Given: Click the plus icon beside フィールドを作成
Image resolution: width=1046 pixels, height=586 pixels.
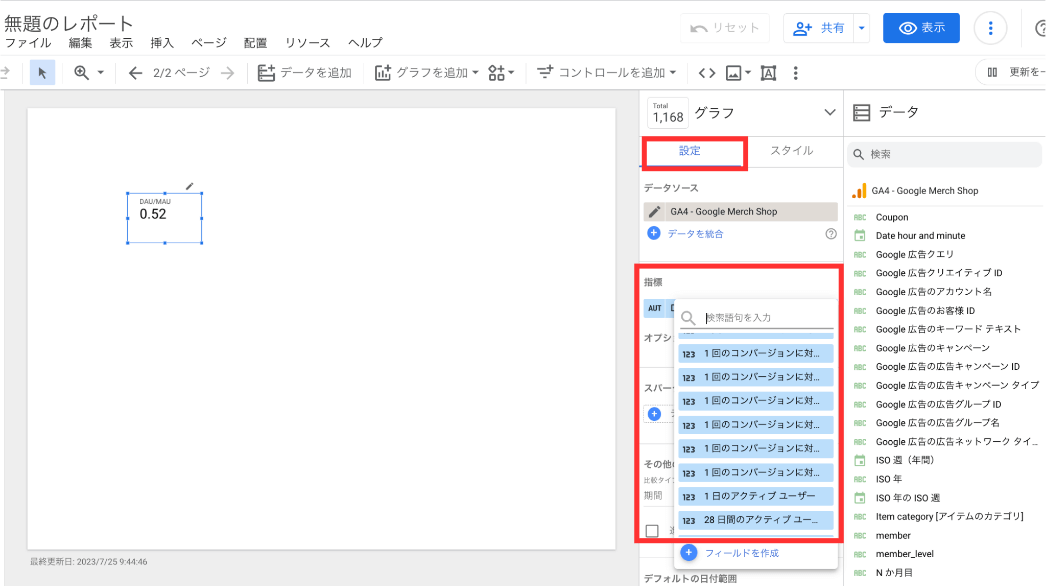Looking at the screenshot, I should [x=689, y=553].
